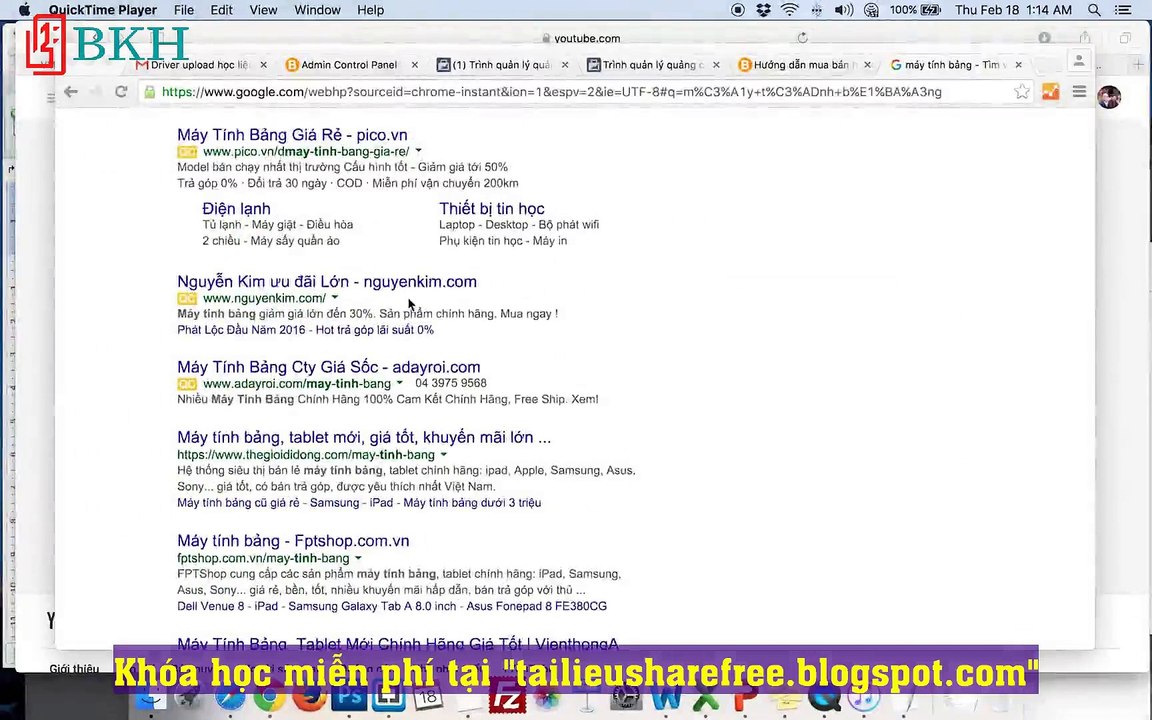Click the Phát Lộc Đầu Năm 2016 text

(241, 330)
